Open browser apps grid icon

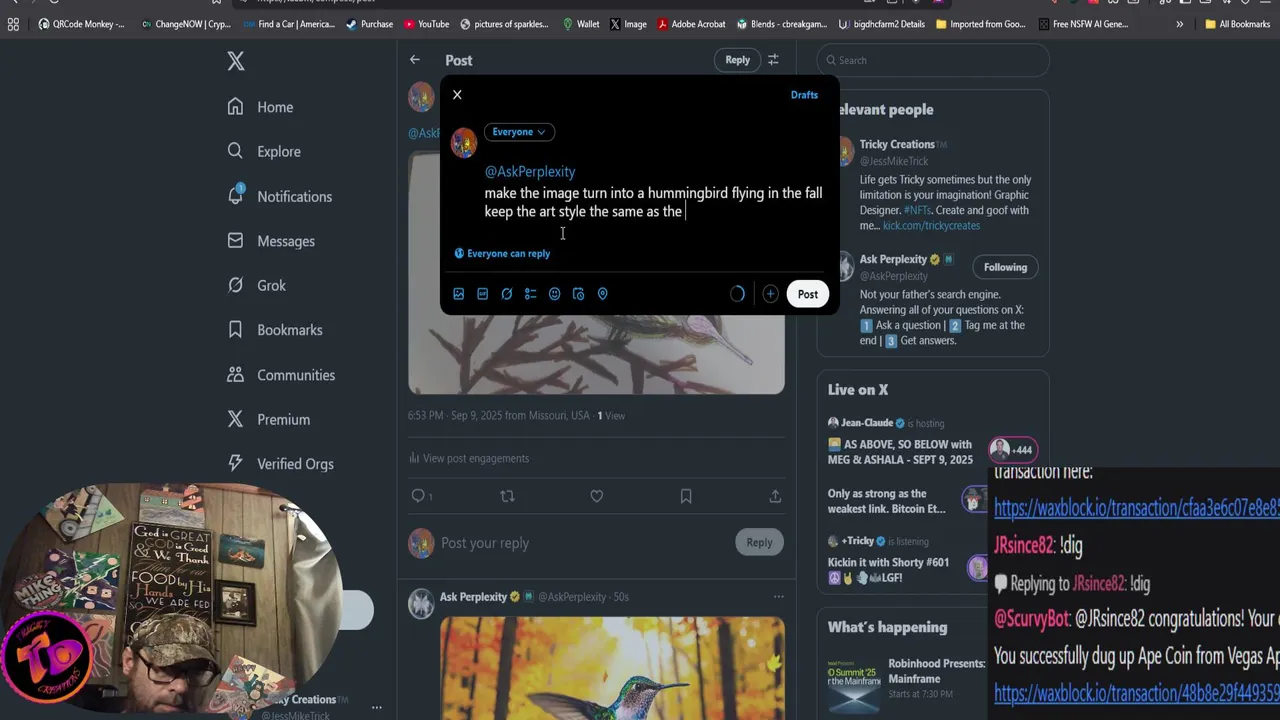point(13,24)
